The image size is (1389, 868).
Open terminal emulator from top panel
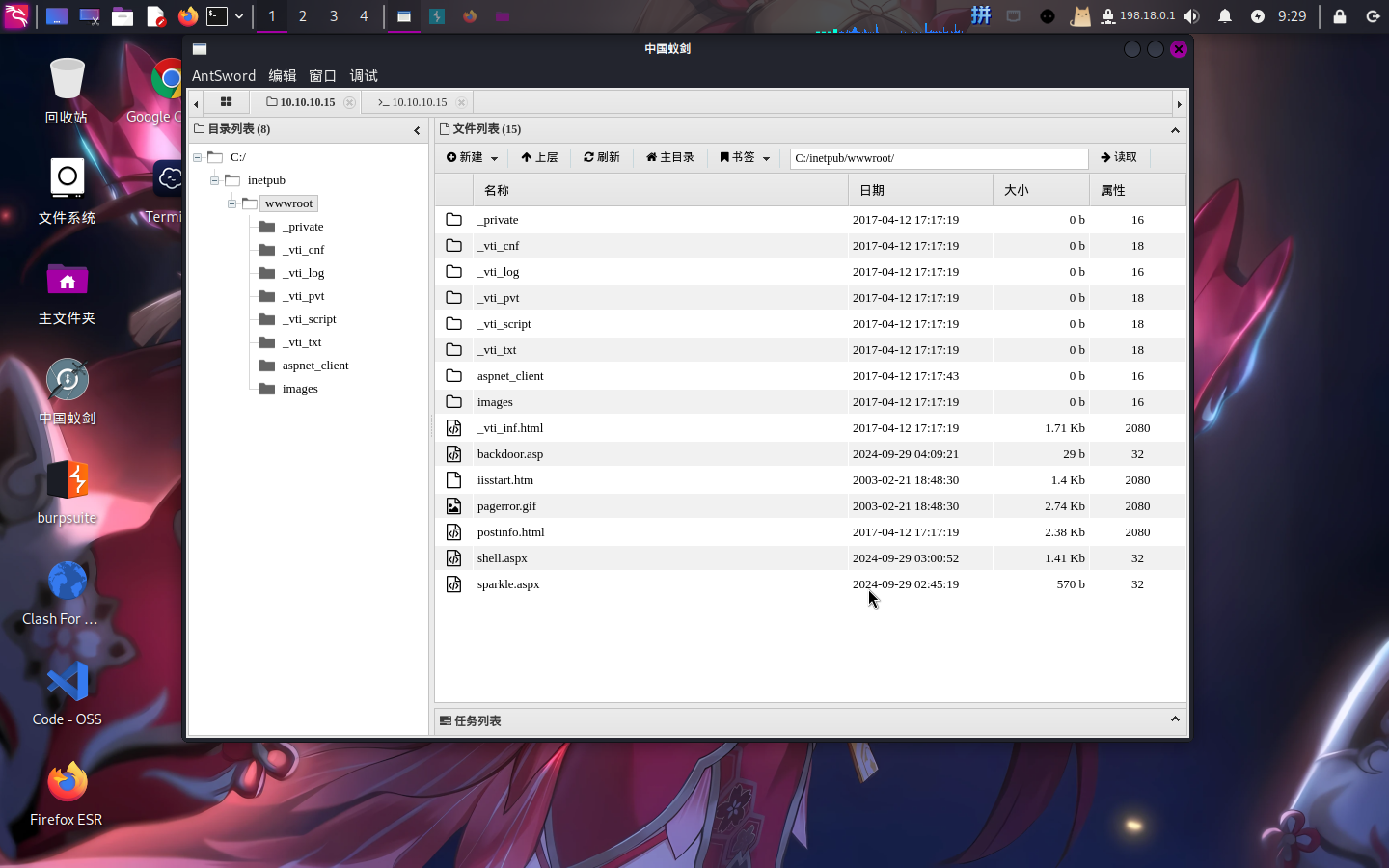pyautogui.click(x=217, y=16)
